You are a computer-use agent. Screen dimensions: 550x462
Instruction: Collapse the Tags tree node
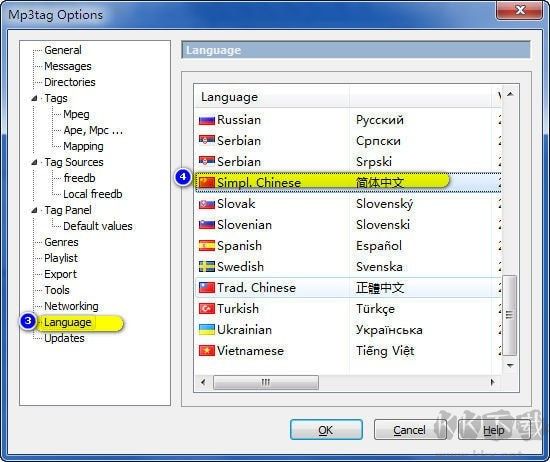[x=34, y=99]
